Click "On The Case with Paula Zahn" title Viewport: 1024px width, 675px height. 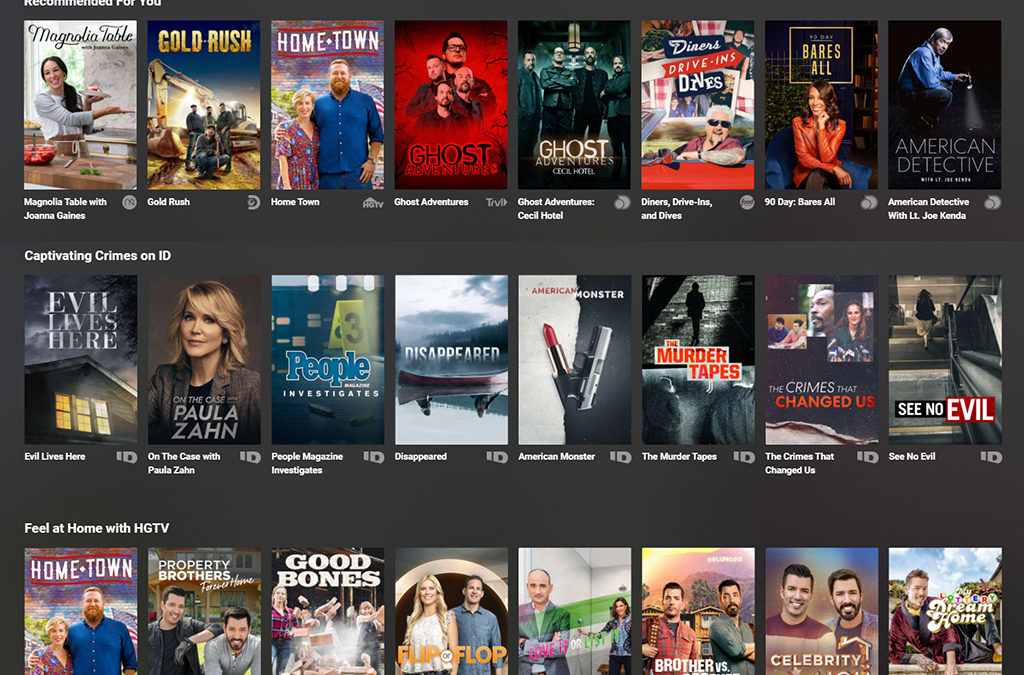[184, 463]
